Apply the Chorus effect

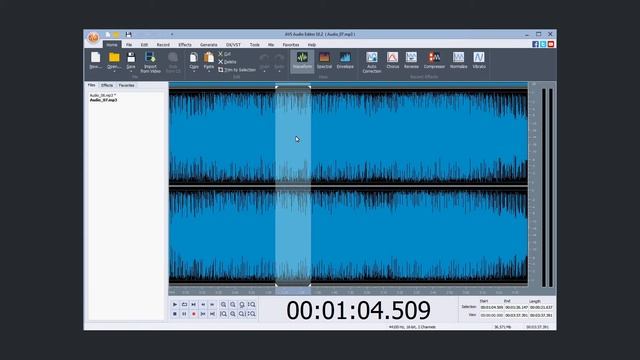click(393, 60)
